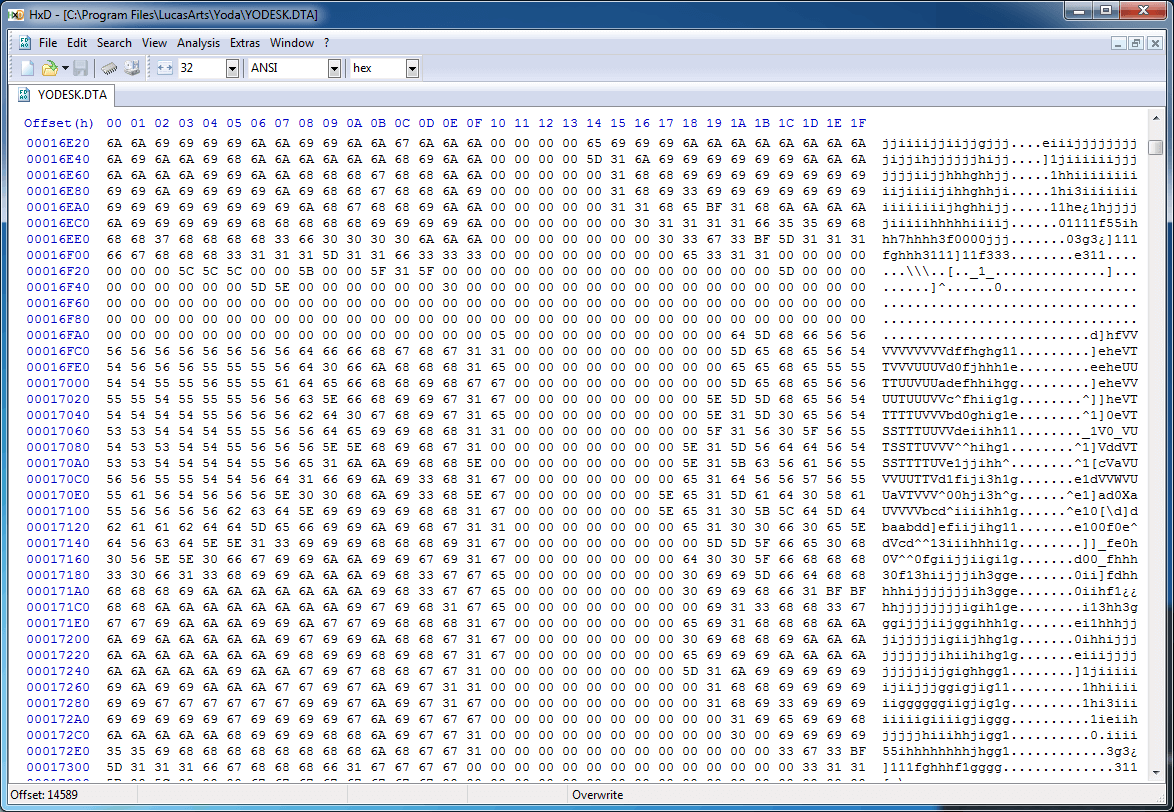The image size is (1174, 812).
Task: Expand the hex offset base dropdown
Action: (412, 68)
